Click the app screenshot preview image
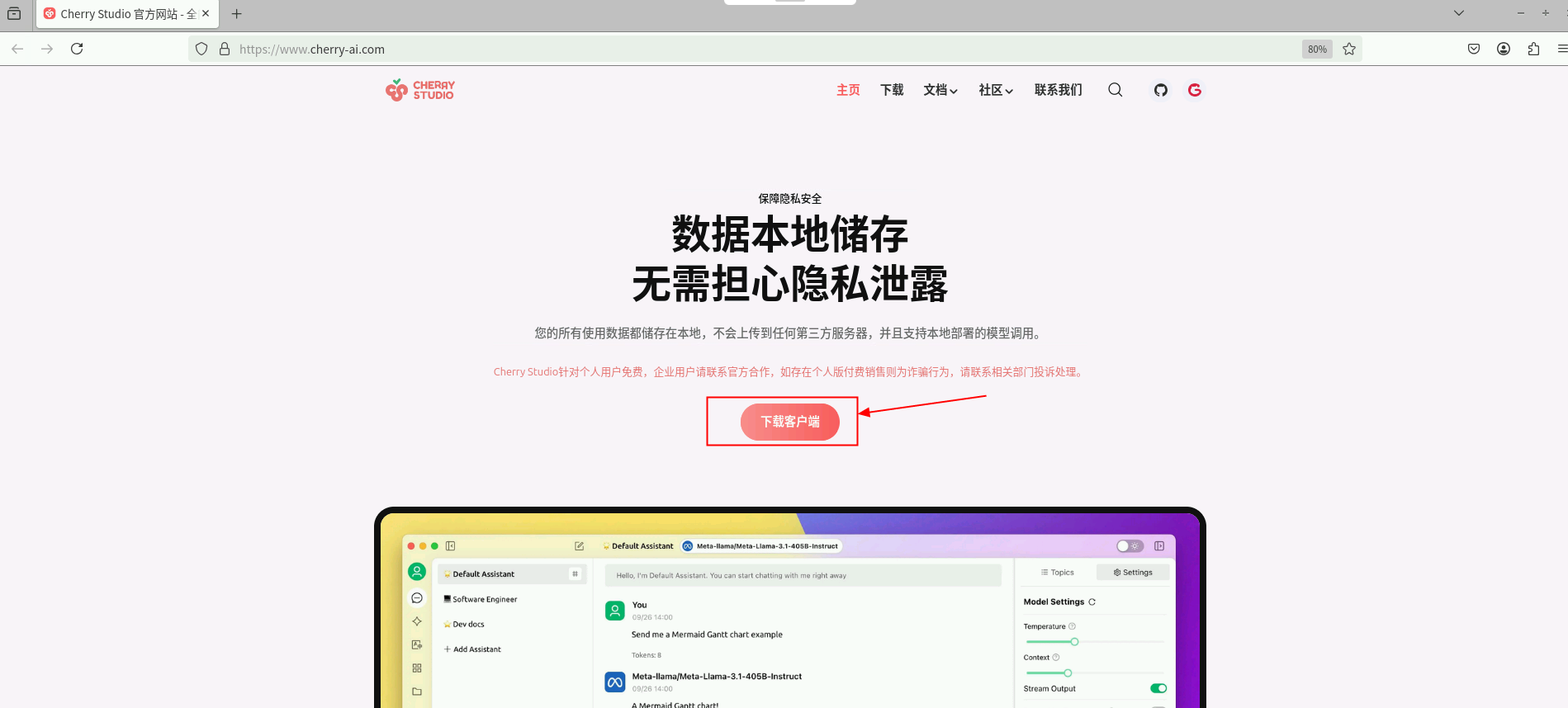 pos(790,607)
